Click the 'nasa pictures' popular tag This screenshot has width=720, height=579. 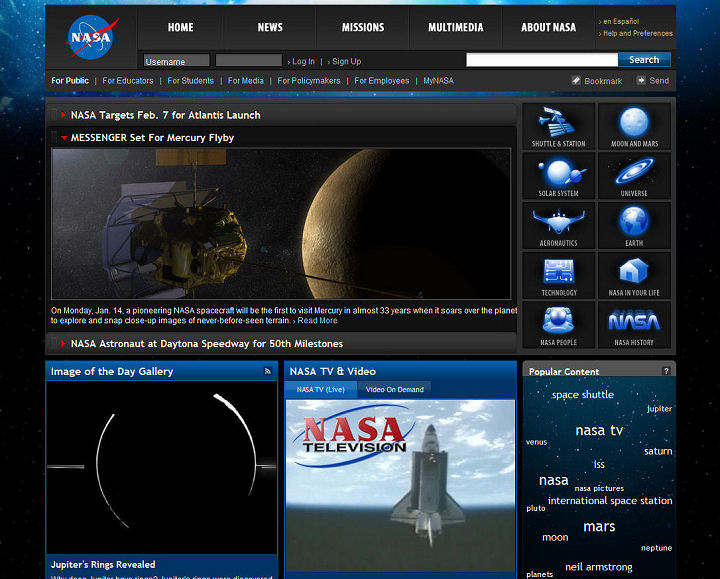coord(599,489)
